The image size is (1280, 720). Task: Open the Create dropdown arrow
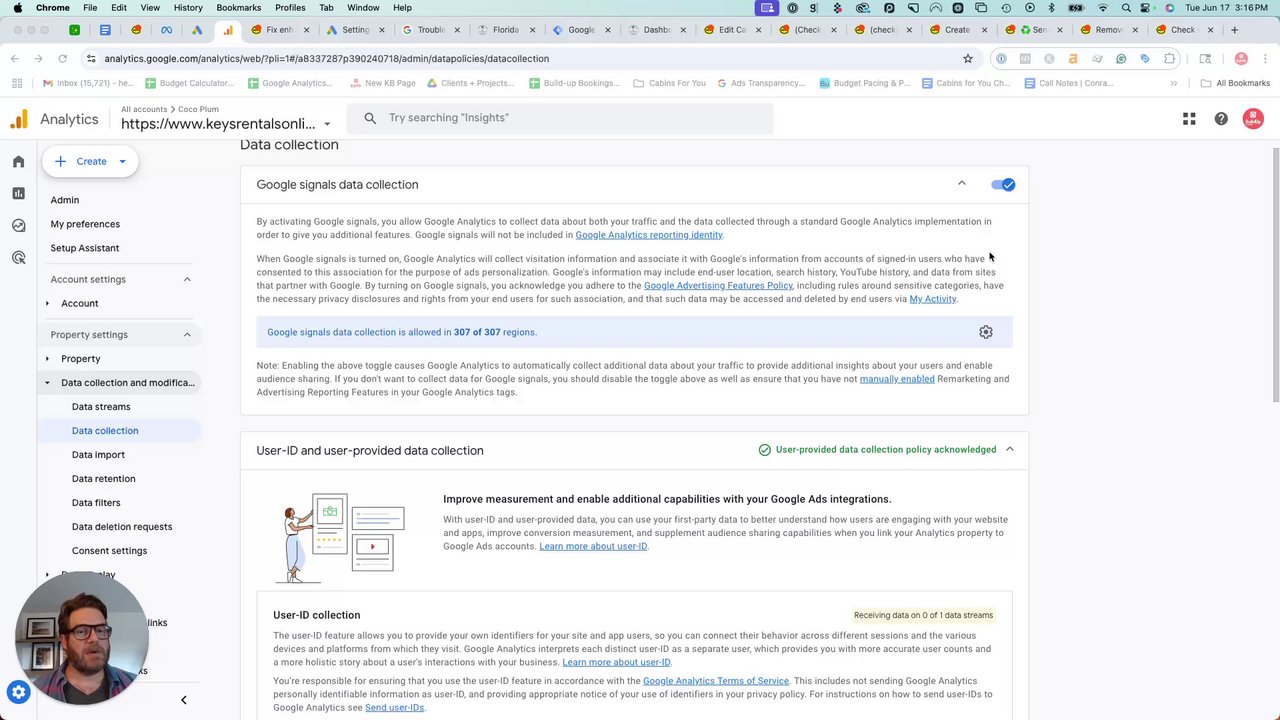click(122, 161)
